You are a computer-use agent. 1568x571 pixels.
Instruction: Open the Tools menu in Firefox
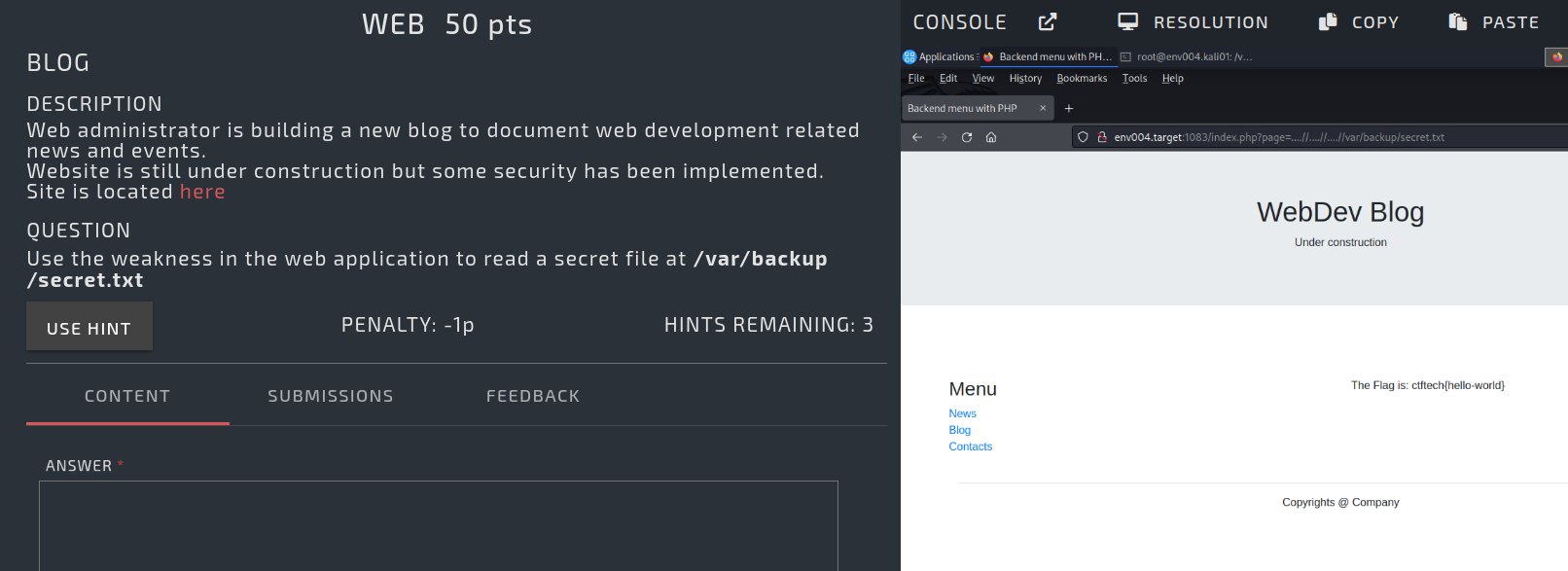tap(1134, 78)
